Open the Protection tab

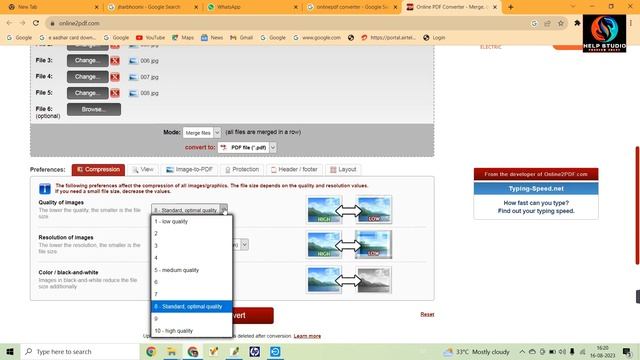pos(242,169)
